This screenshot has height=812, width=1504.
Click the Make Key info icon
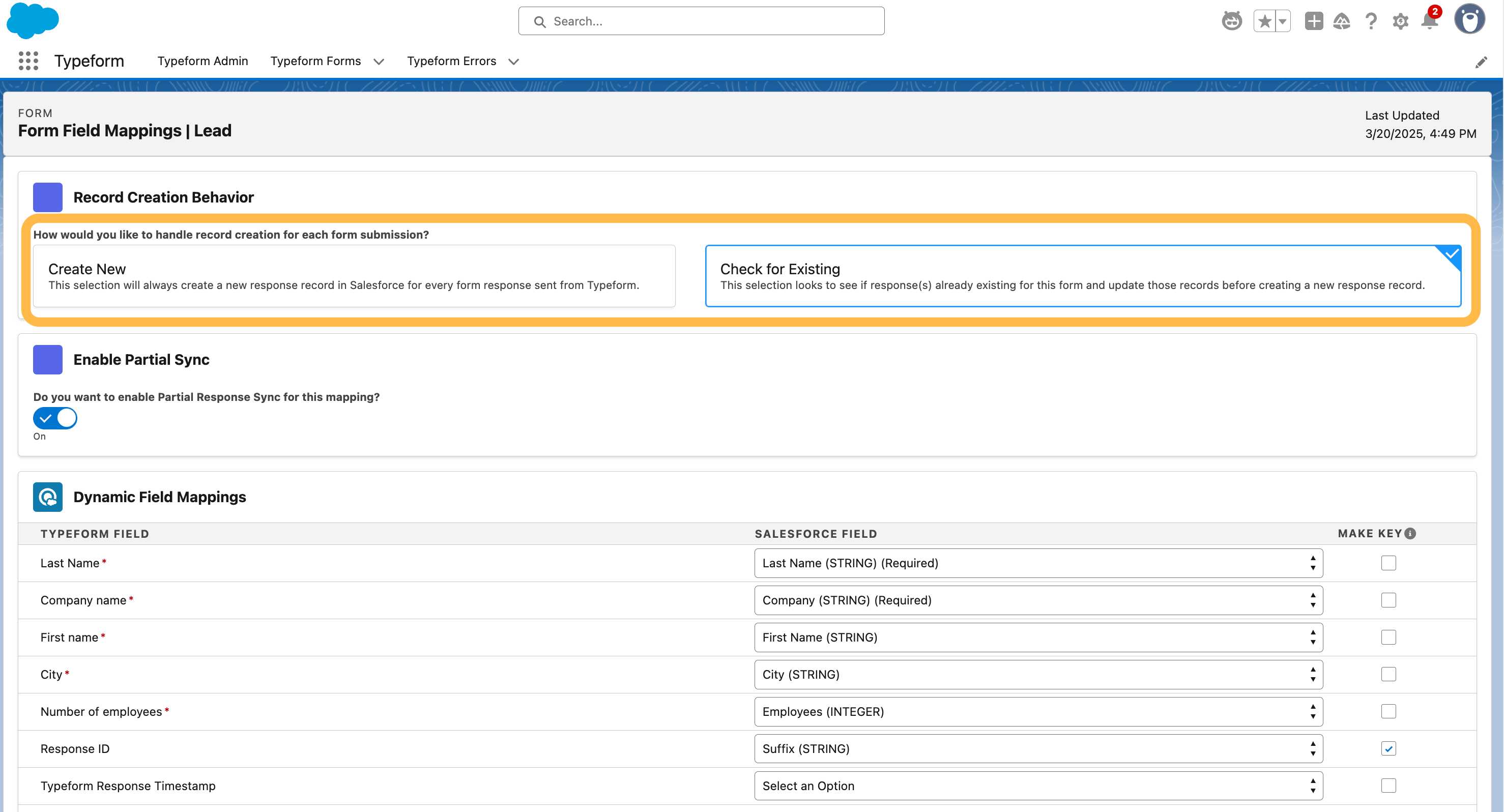tap(1410, 534)
